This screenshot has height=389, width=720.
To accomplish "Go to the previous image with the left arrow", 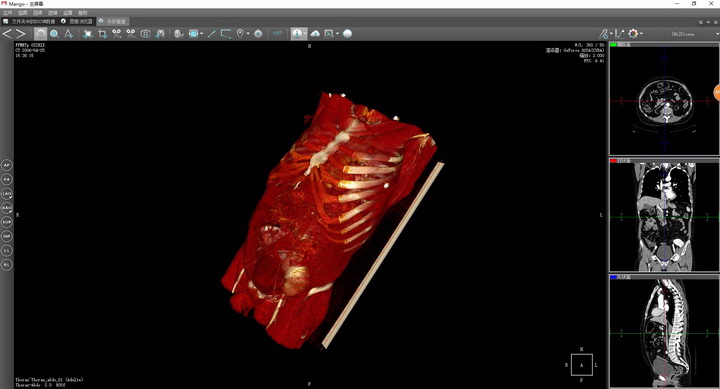I will pyautogui.click(x=7, y=34).
